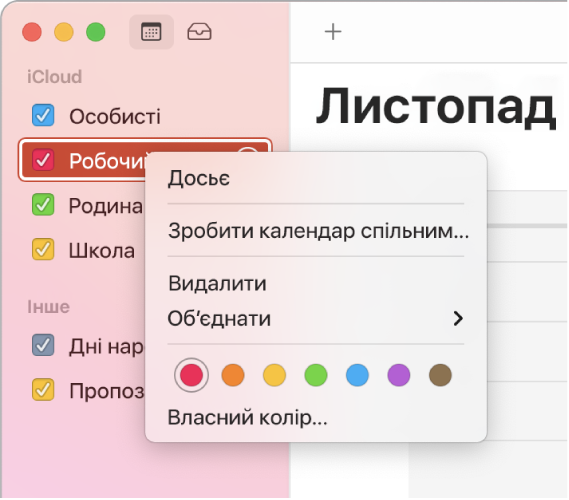Select the green color swatch
569x500 pixels.
316,375
